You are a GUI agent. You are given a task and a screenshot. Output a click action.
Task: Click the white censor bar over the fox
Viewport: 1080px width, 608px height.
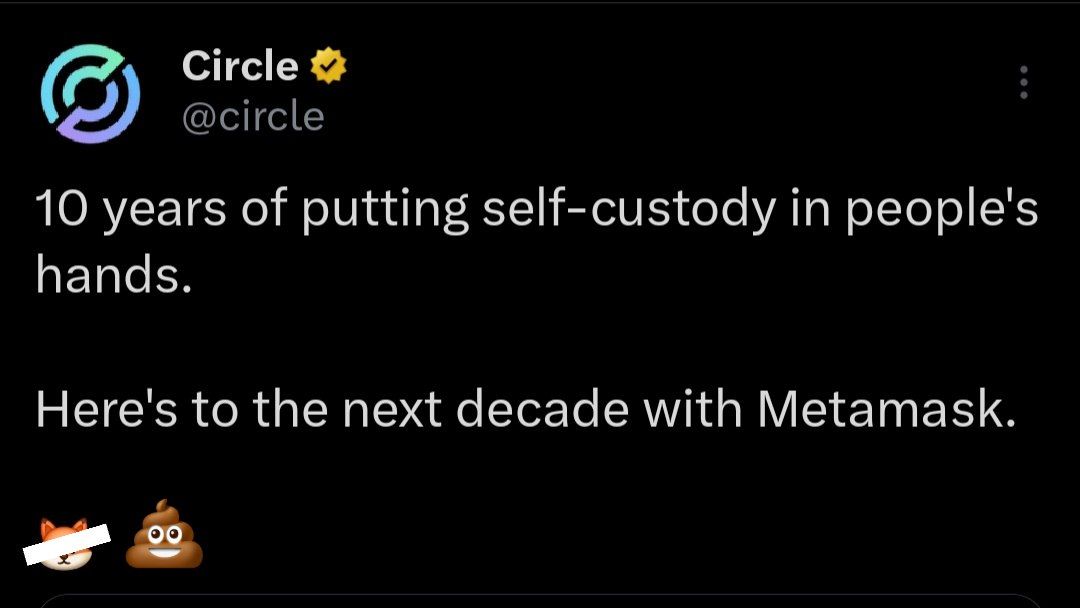click(67, 544)
